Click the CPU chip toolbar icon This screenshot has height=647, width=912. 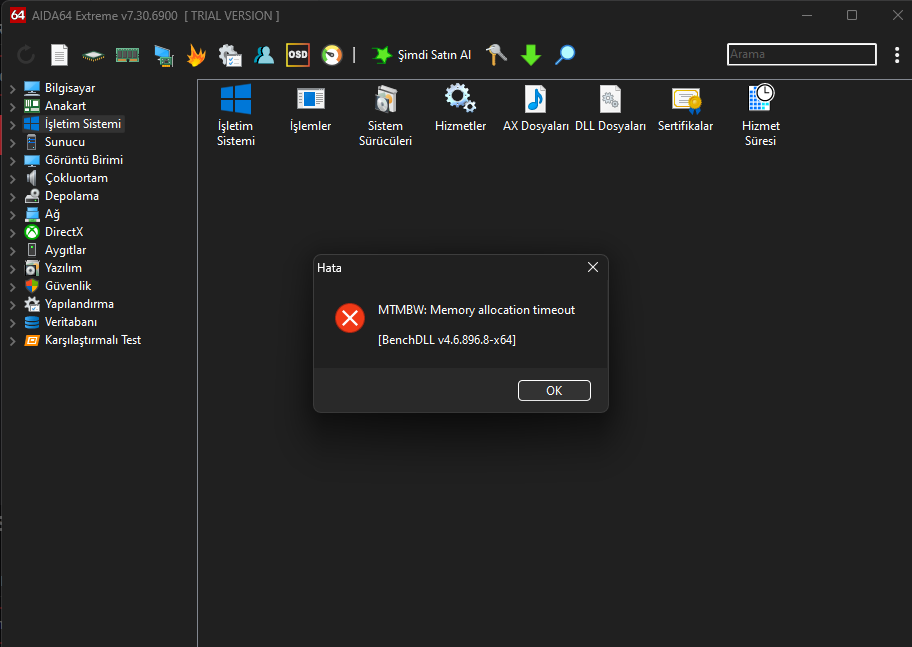coord(93,55)
